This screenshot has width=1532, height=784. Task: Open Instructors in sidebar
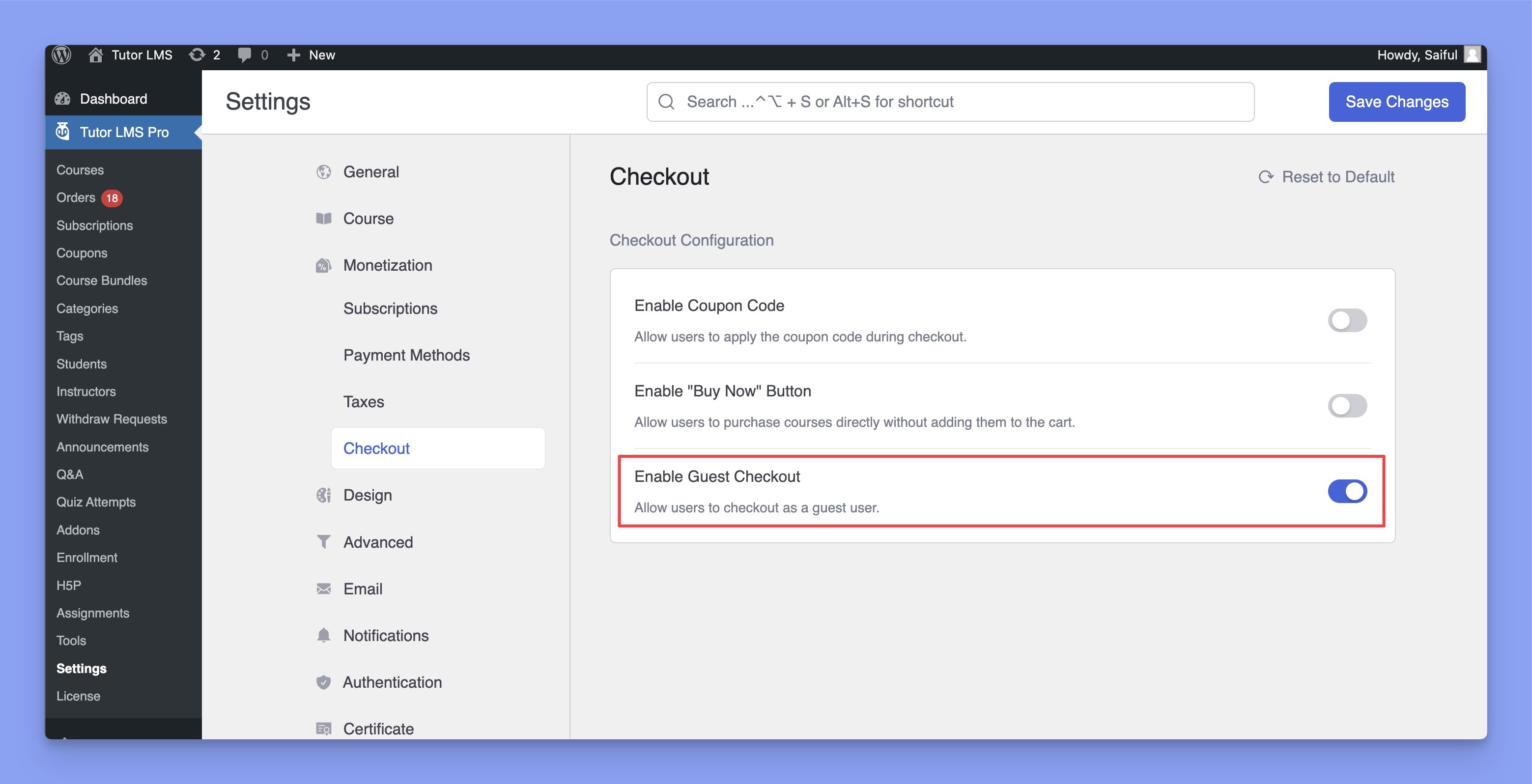point(85,391)
